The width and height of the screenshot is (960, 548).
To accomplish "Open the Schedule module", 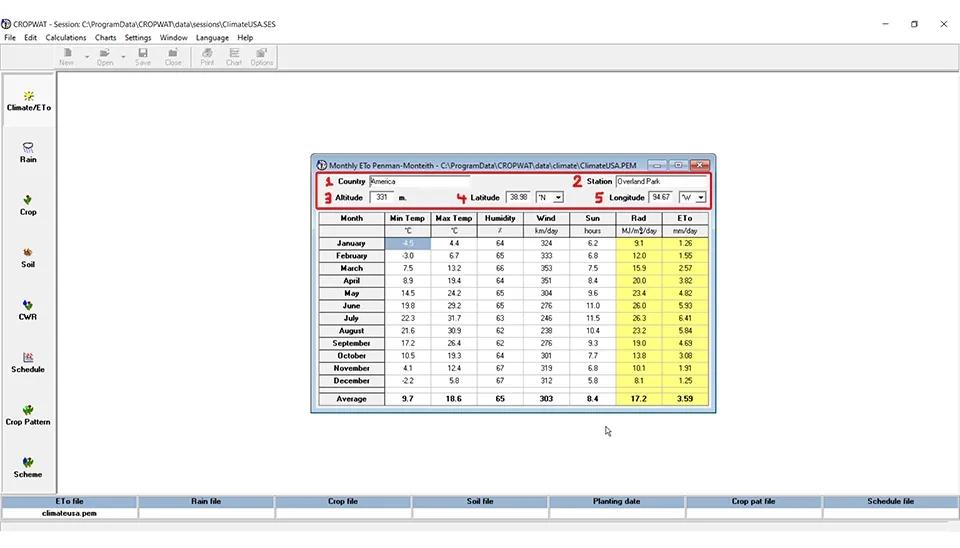I will click(28, 363).
